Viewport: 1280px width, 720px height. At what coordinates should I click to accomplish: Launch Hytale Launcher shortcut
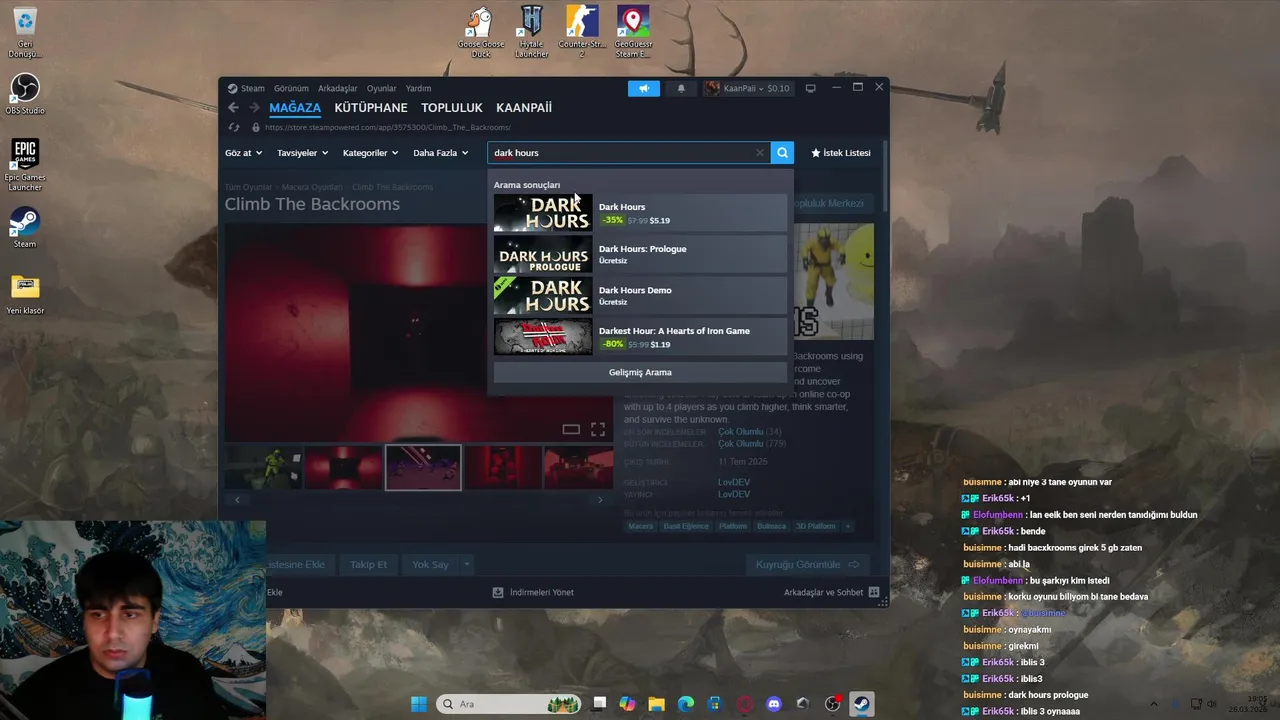(x=531, y=32)
